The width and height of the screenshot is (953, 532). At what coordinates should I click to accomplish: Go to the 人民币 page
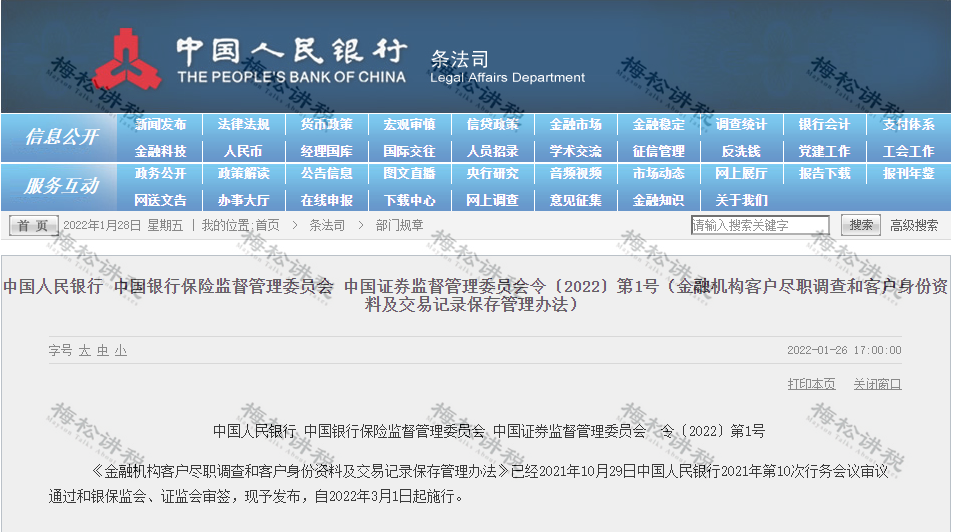click(243, 151)
